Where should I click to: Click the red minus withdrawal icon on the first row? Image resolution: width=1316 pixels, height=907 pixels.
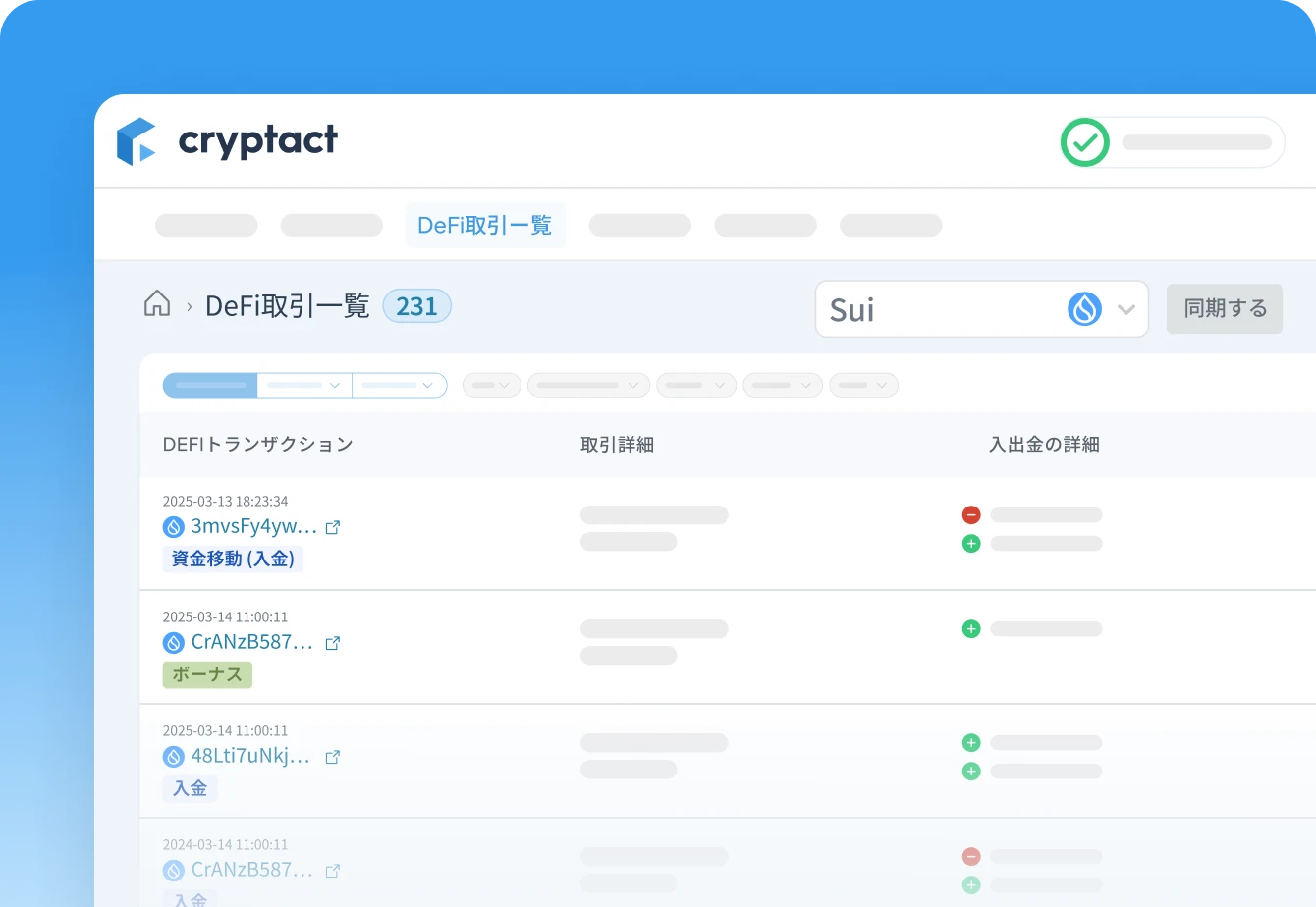click(970, 513)
